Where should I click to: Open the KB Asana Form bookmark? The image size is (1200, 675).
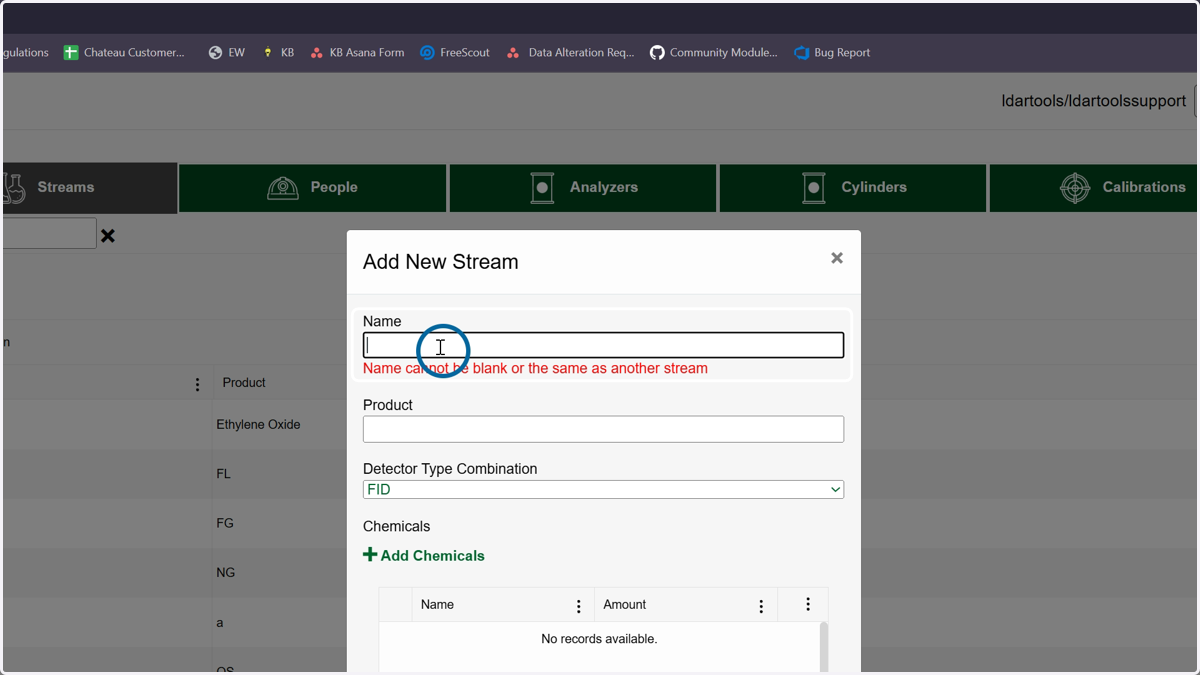coord(357,53)
